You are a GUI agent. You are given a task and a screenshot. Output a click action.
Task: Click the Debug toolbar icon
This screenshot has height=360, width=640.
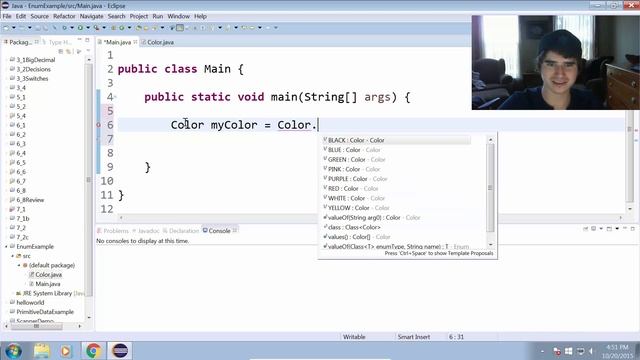(x=64, y=28)
